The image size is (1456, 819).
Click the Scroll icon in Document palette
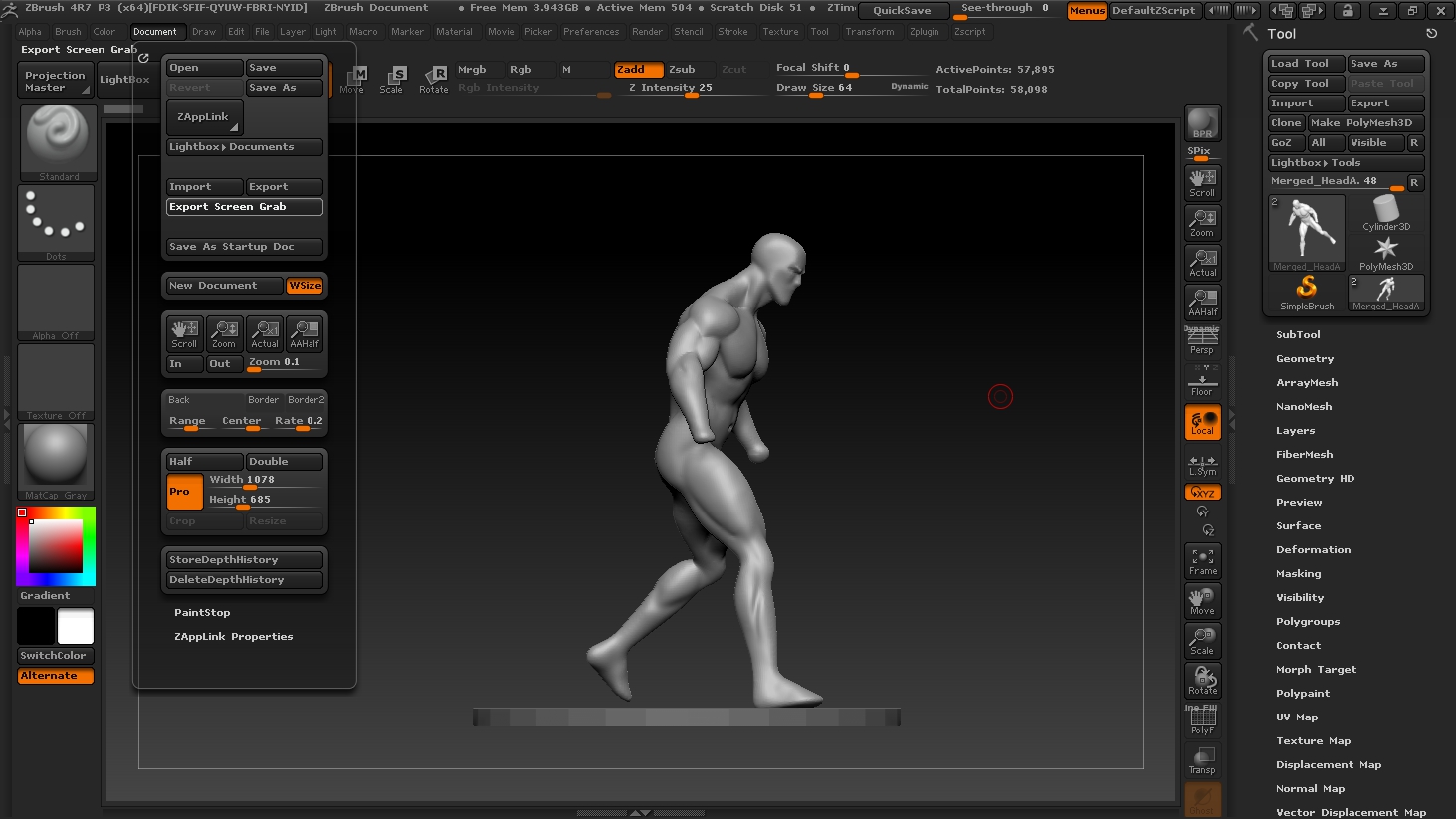point(184,333)
